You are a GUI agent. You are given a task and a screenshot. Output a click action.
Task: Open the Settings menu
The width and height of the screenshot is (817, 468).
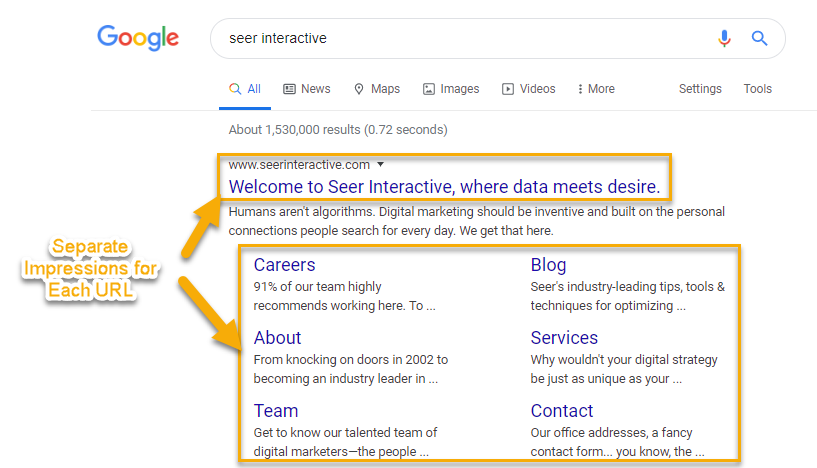point(700,89)
